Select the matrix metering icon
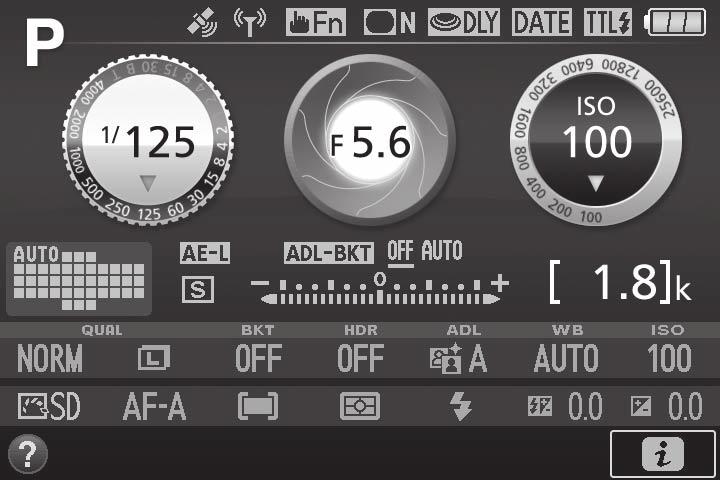 coord(360,407)
